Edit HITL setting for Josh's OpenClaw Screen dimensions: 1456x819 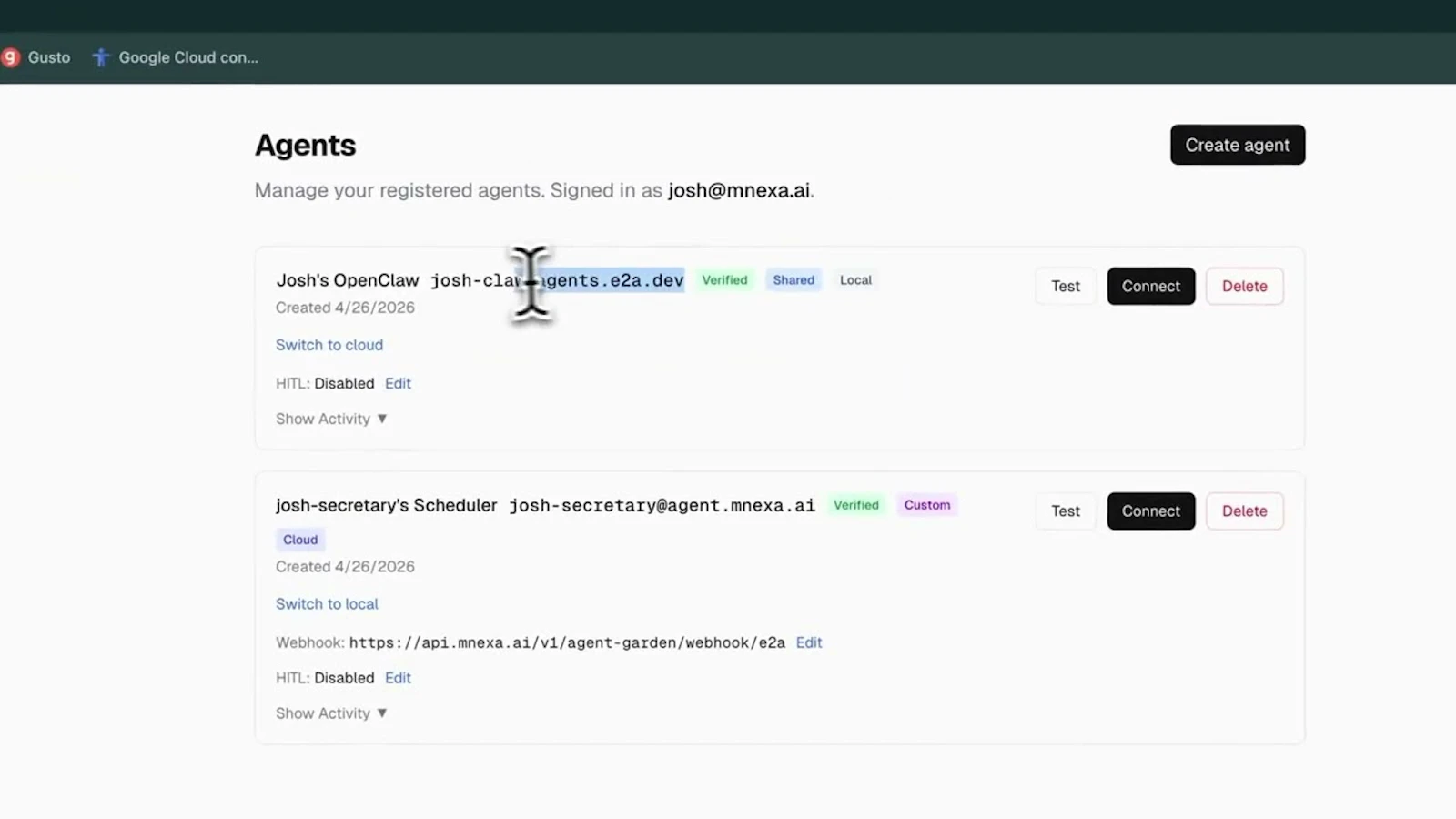(x=398, y=383)
